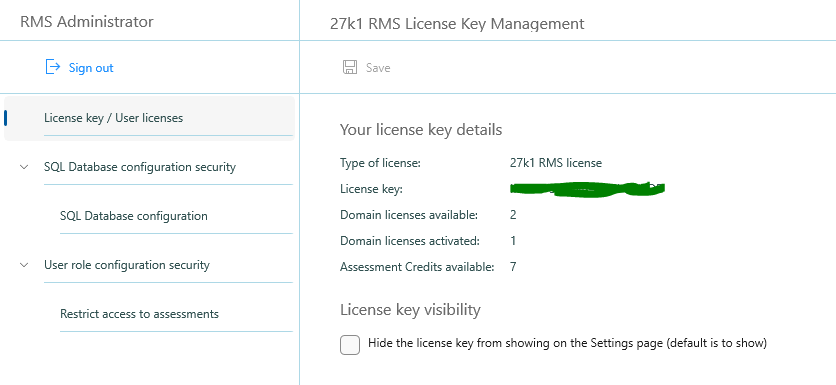Open SQL Database configuration page
This screenshot has width=836, height=385.
coord(134,216)
